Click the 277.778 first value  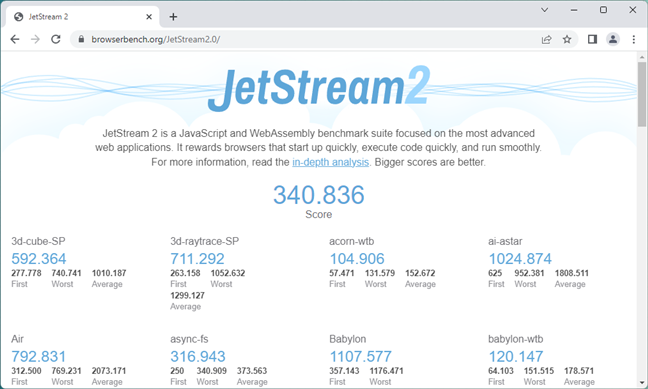pyautogui.click(x=26, y=273)
